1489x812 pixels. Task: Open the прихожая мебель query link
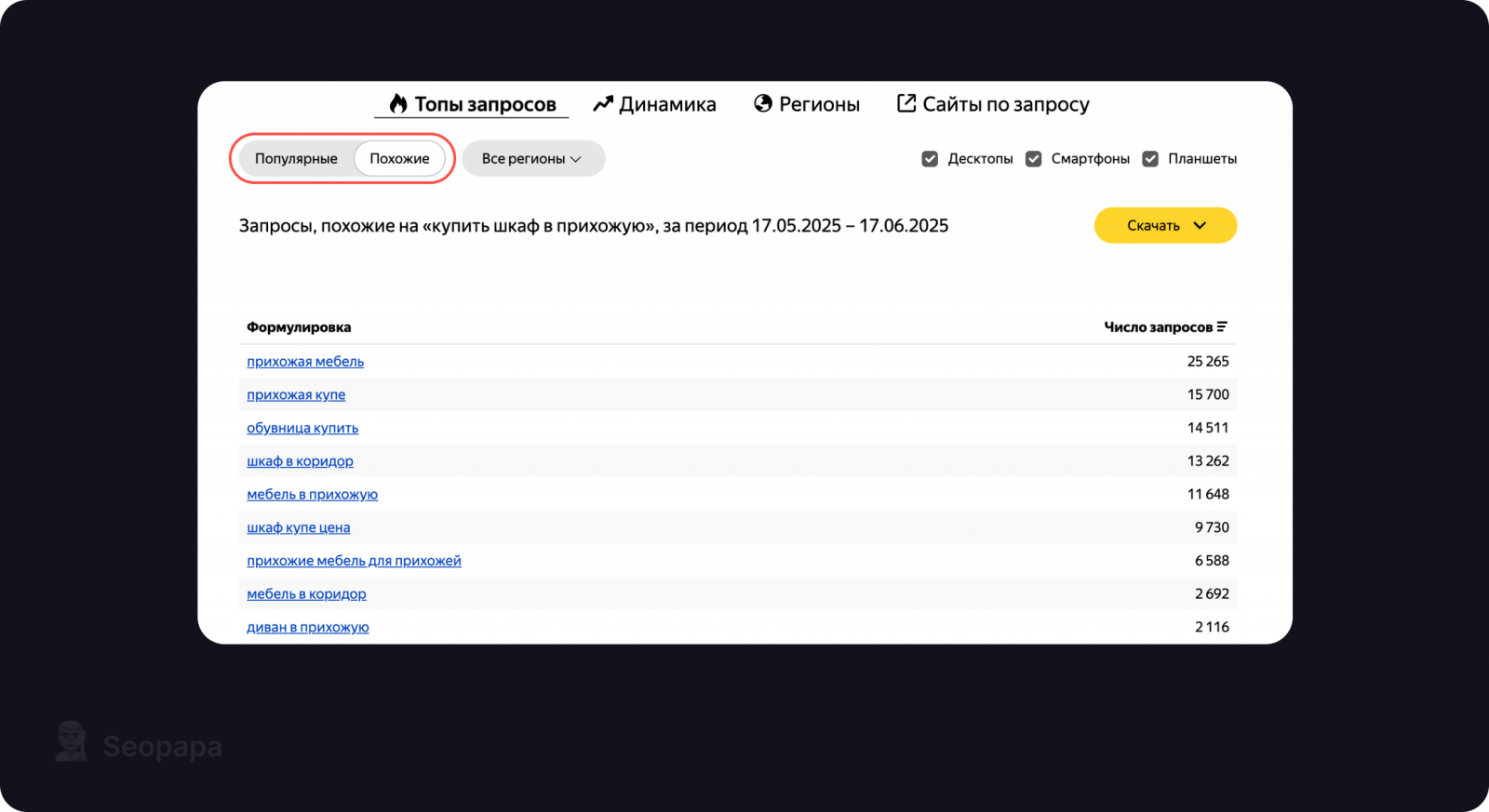305,362
